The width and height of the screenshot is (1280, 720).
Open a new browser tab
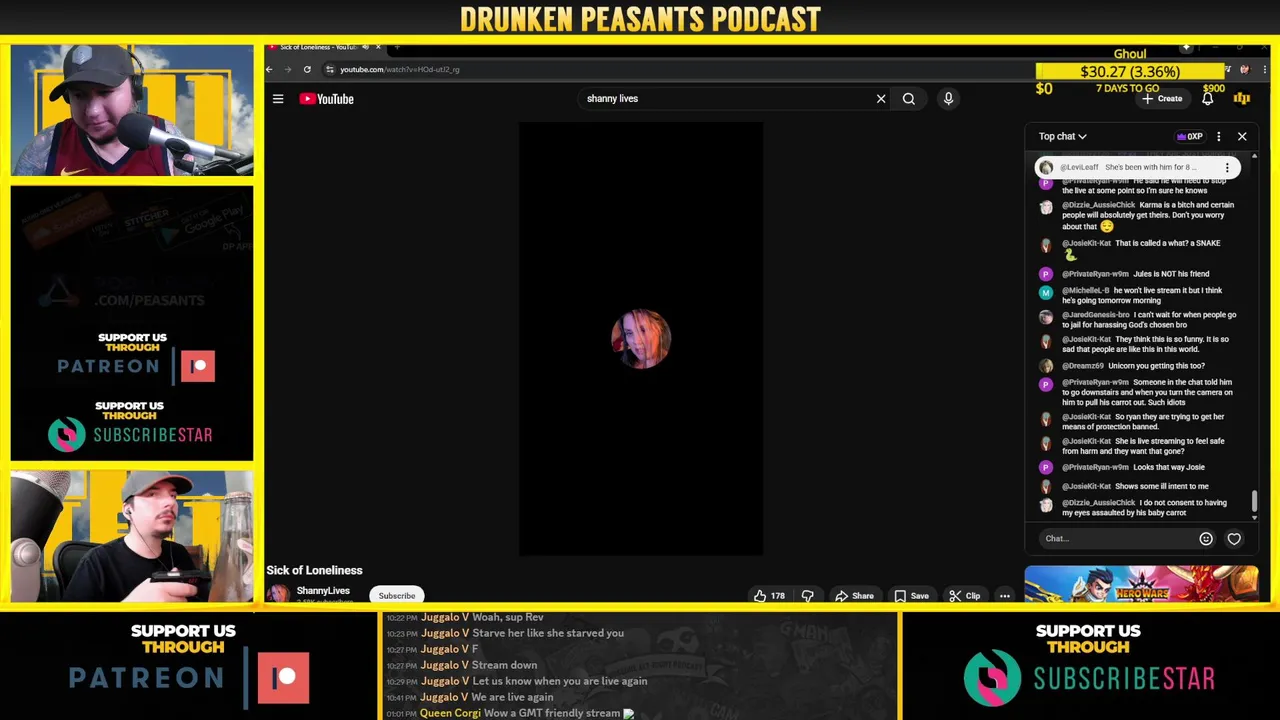tap(397, 47)
